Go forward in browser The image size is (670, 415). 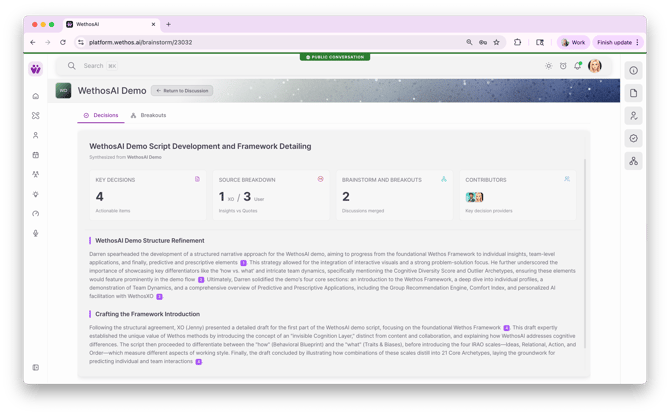48,42
